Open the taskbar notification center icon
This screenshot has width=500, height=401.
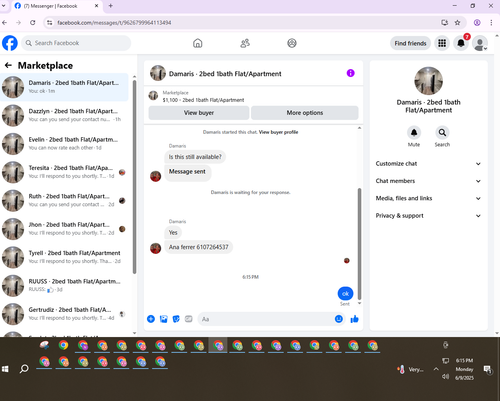click(x=488, y=369)
